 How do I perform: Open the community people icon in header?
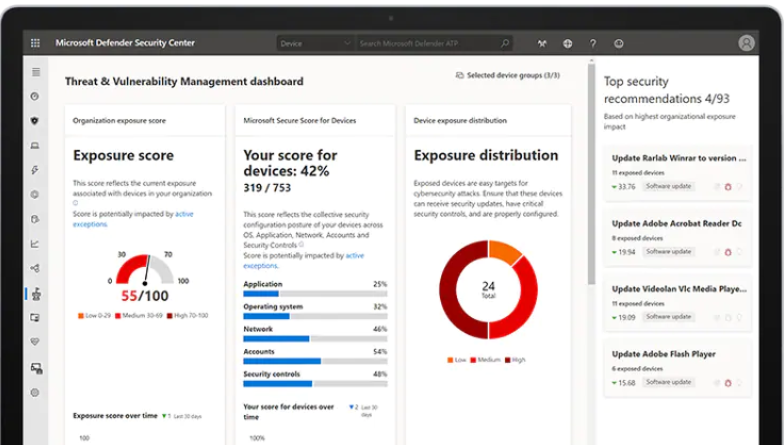[542, 44]
